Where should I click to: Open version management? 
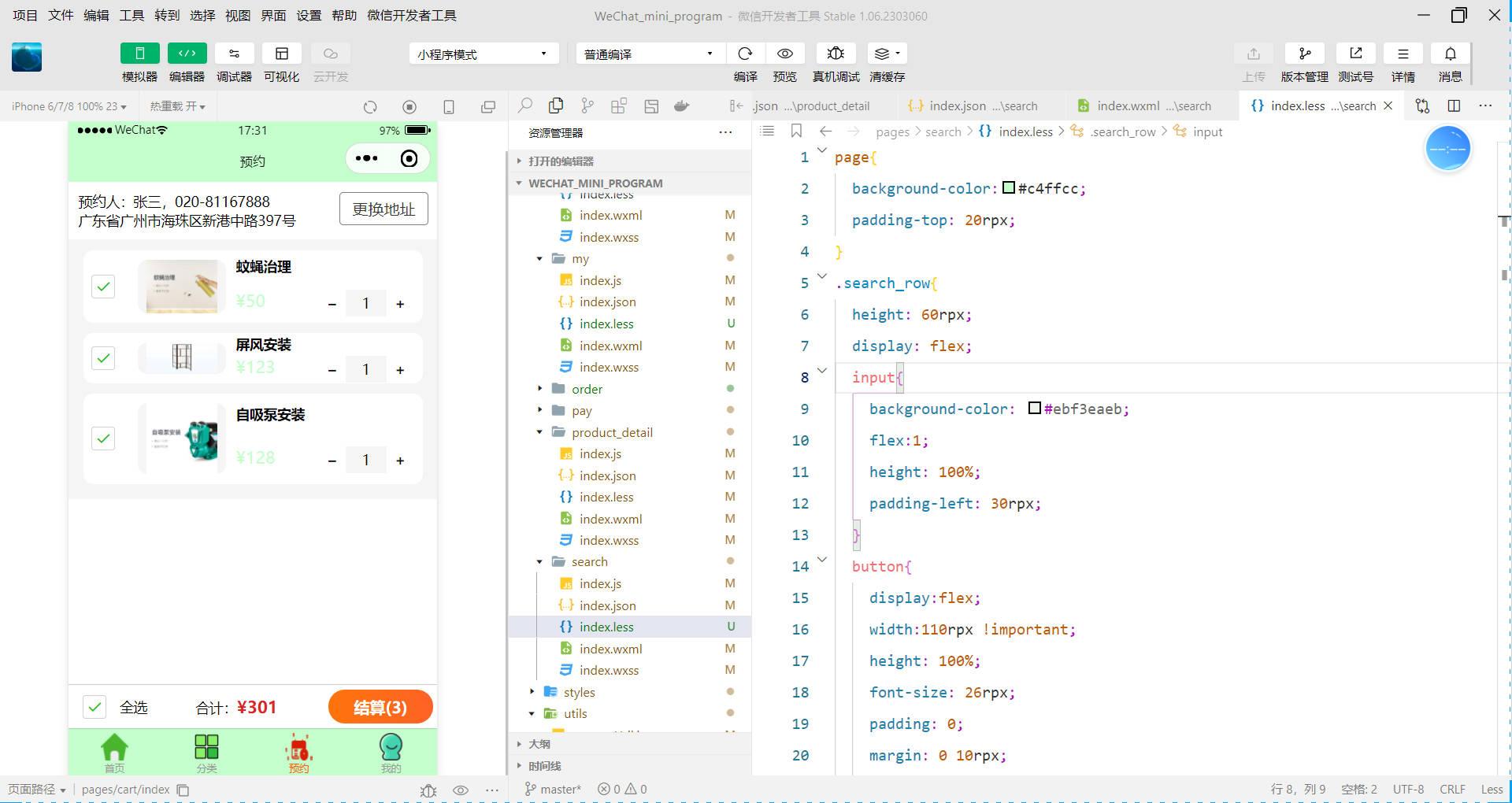coord(1304,54)
